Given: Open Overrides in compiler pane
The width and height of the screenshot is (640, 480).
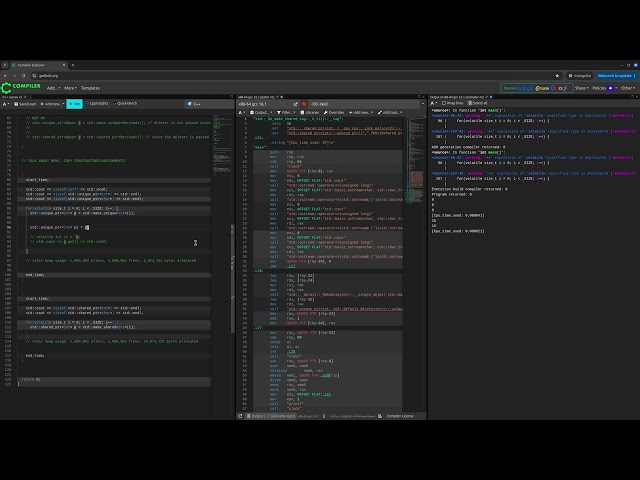Looking at the screenshot, I should pos(334,112).
